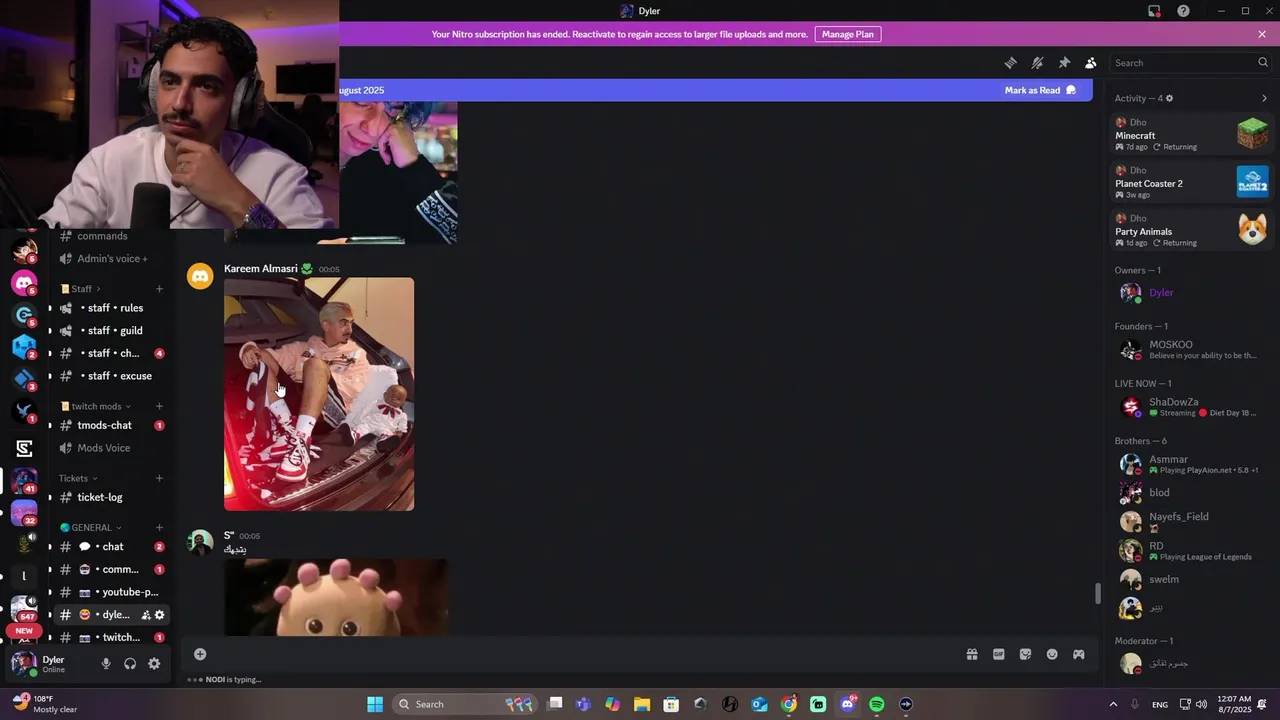
Task: Open Planet Coaster 2 activity card
Action: pyautogui.click(x=1191, y=182)
